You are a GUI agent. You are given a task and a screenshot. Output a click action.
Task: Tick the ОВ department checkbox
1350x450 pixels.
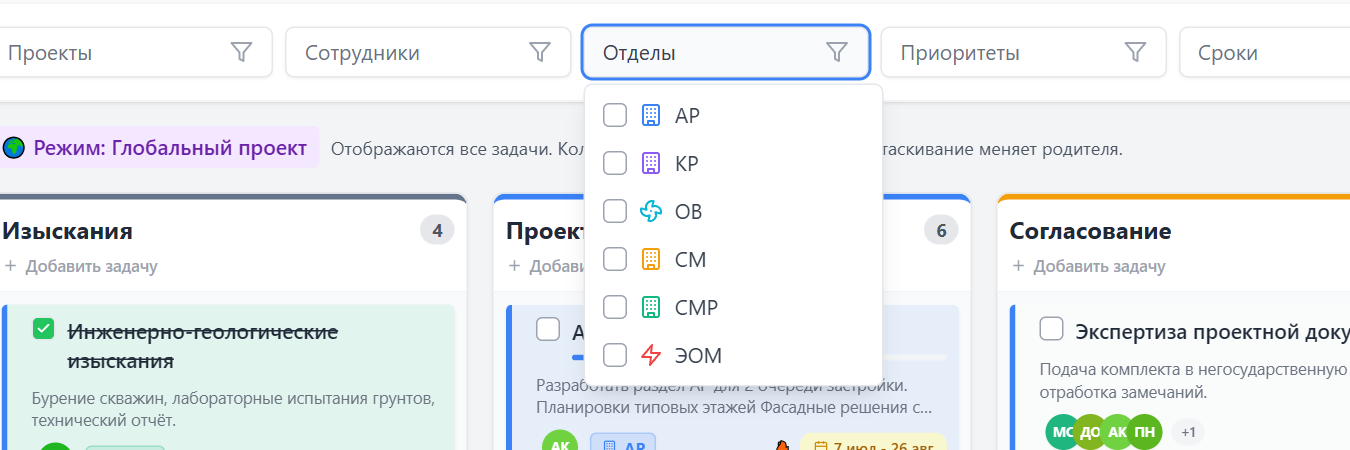(615, 211)
